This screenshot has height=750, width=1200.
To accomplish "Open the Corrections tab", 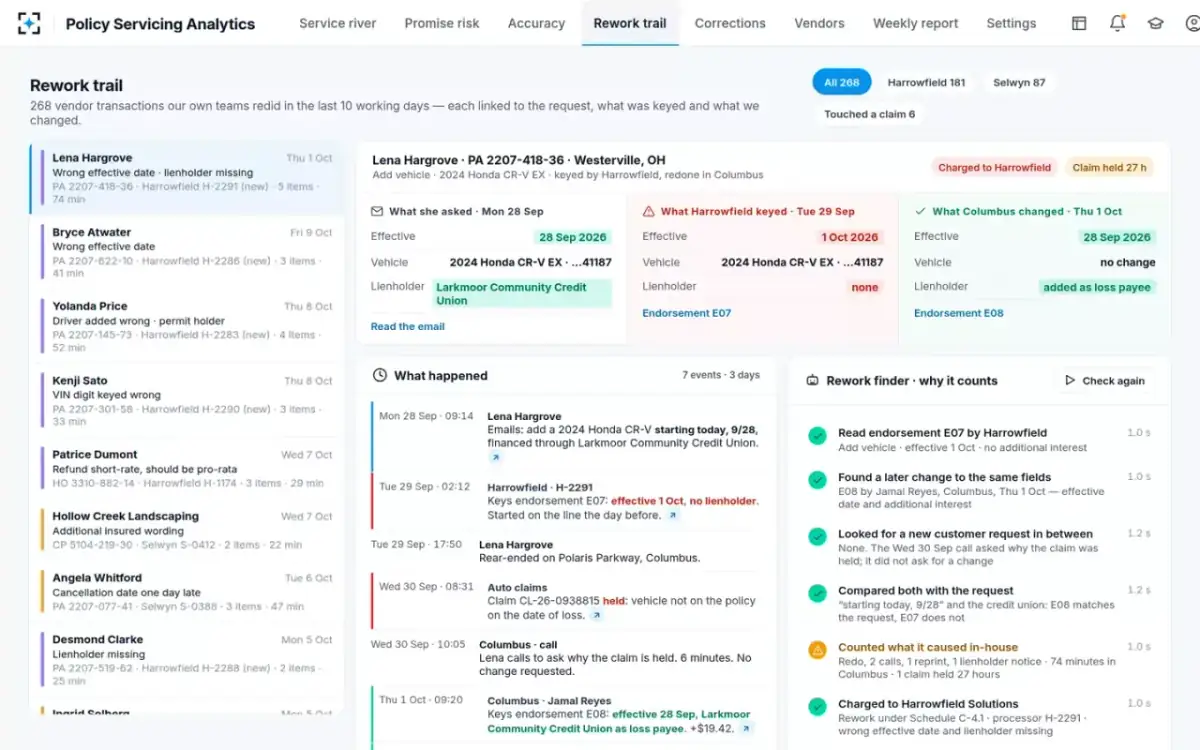I will [730, 23].
